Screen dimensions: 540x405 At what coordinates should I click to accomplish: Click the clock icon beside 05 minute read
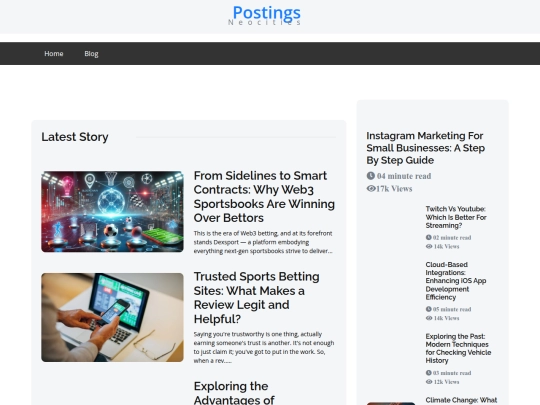tap(428, 309)
